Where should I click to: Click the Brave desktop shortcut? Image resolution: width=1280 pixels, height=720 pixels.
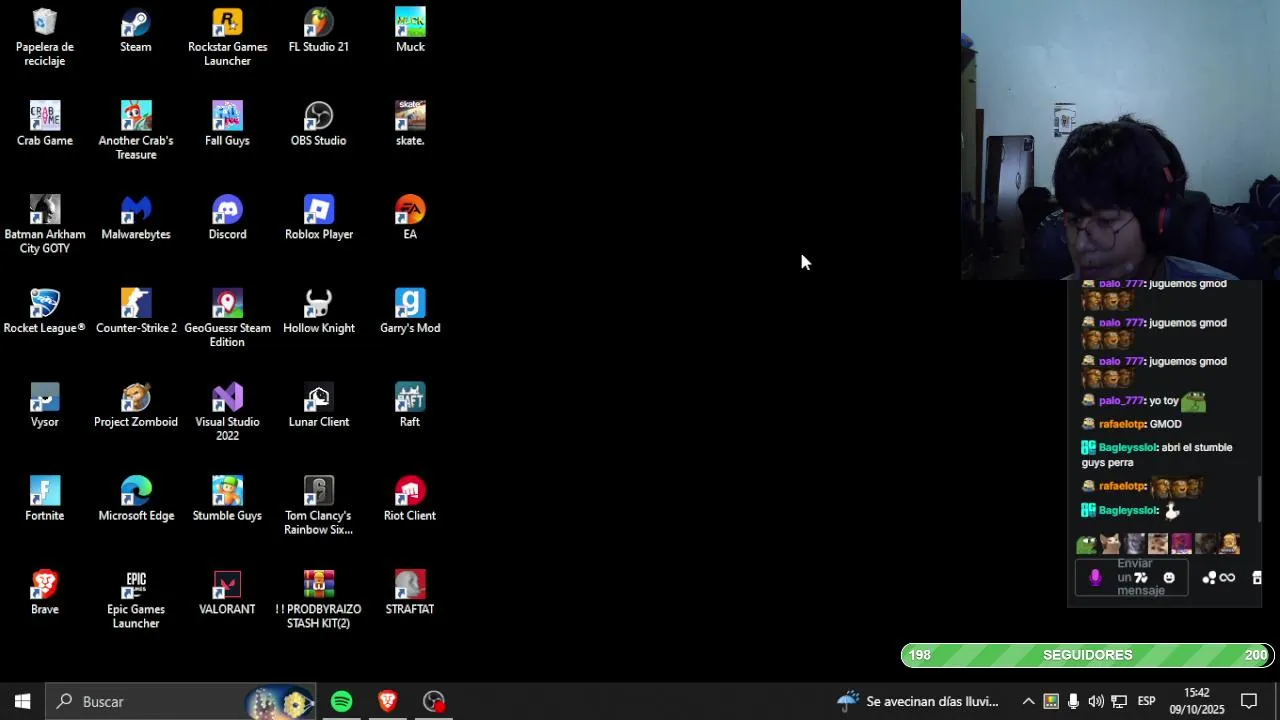click(45, 594)
